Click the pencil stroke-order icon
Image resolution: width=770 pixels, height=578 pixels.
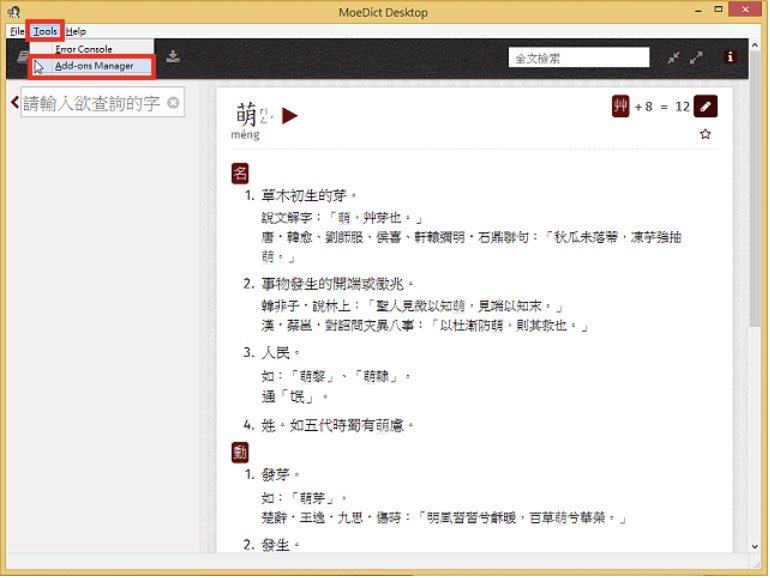705,106
